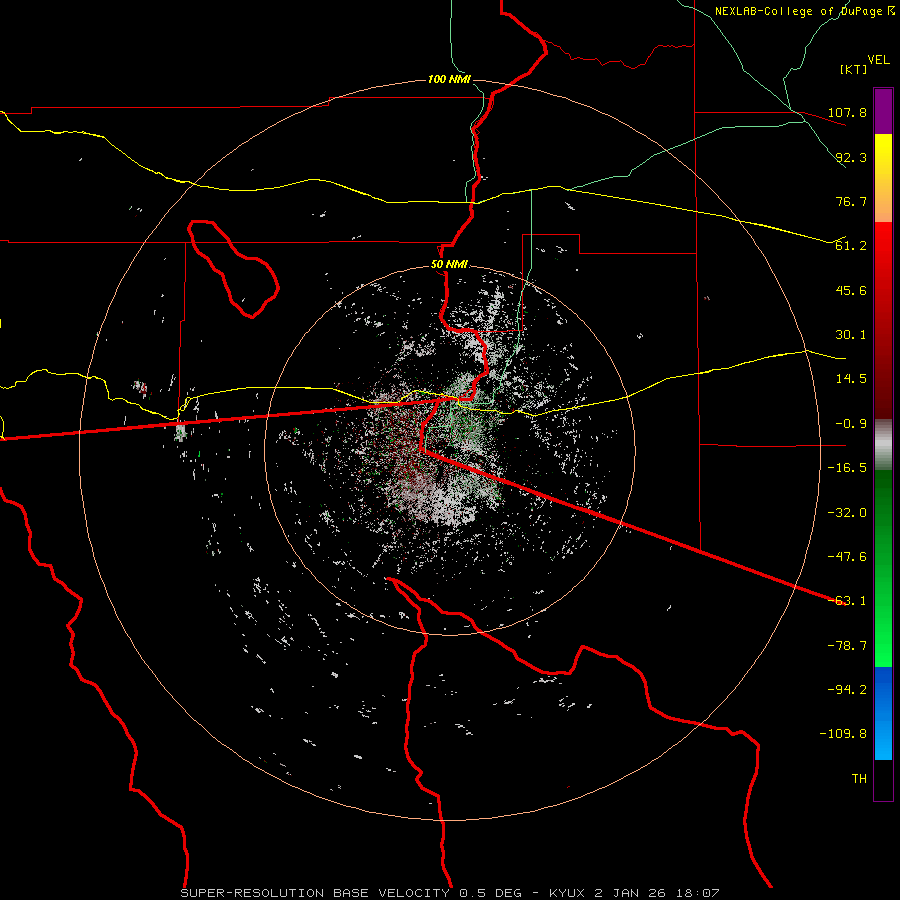Click the -16.5 velocity scale value
The width and height of the screenshot is (900, 900).
[x=847, y=468]
